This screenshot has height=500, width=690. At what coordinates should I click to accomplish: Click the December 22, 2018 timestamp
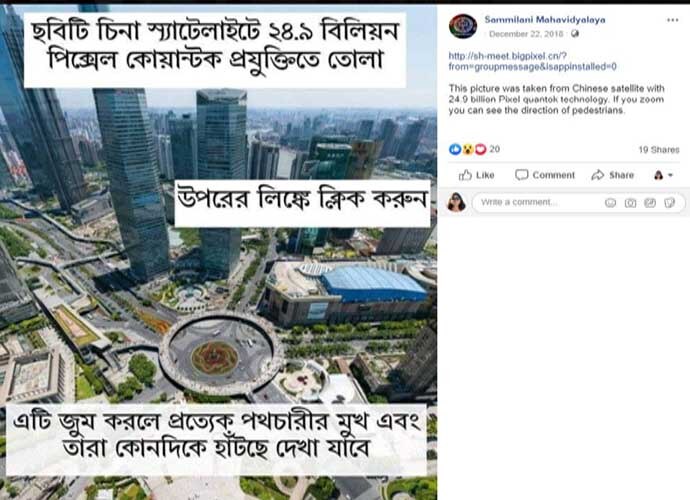[x=526, y=34]
